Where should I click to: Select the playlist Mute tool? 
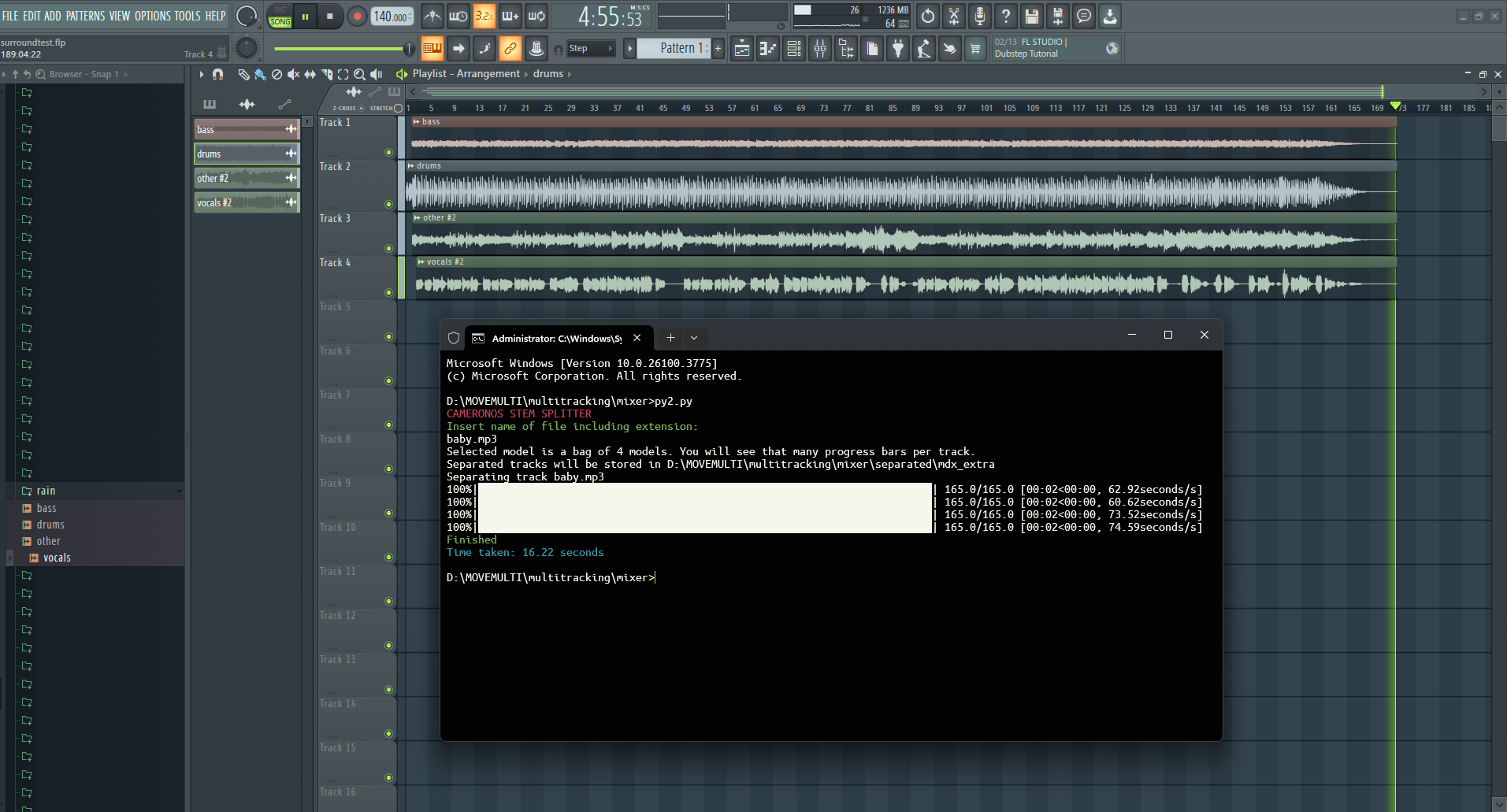coord(293,74)
